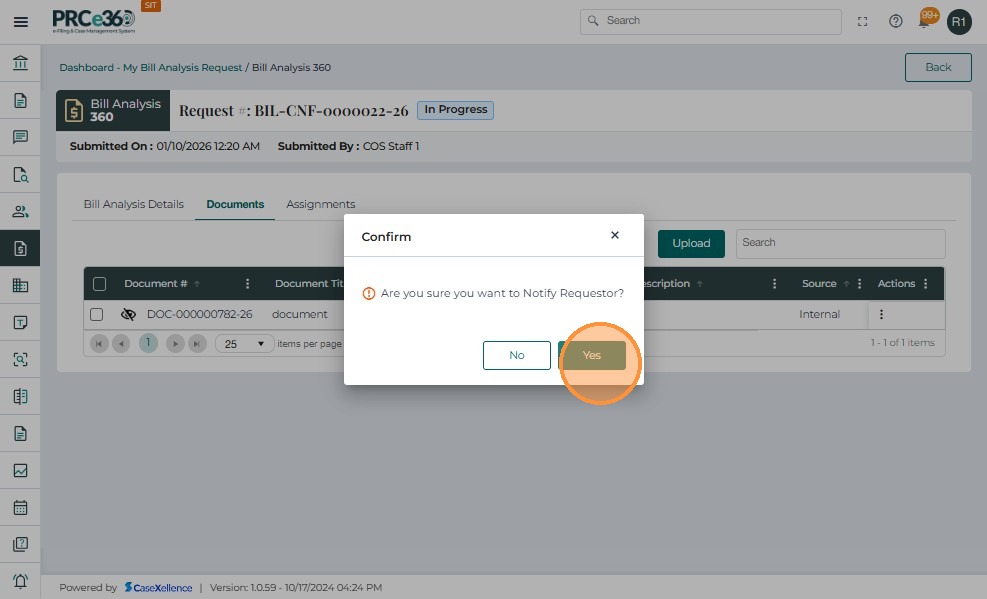Toggle visibility eye for DOC-000000782-26
The width and height of the screenshot is (987, 599).
point(128,315)
